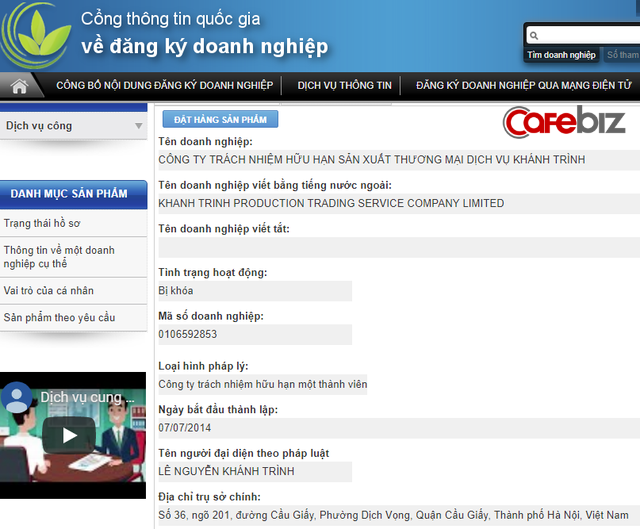Click the Đặt hàng sản phẩm button
Viewport: 640px width, 529px height.
(x=220, y=120)
